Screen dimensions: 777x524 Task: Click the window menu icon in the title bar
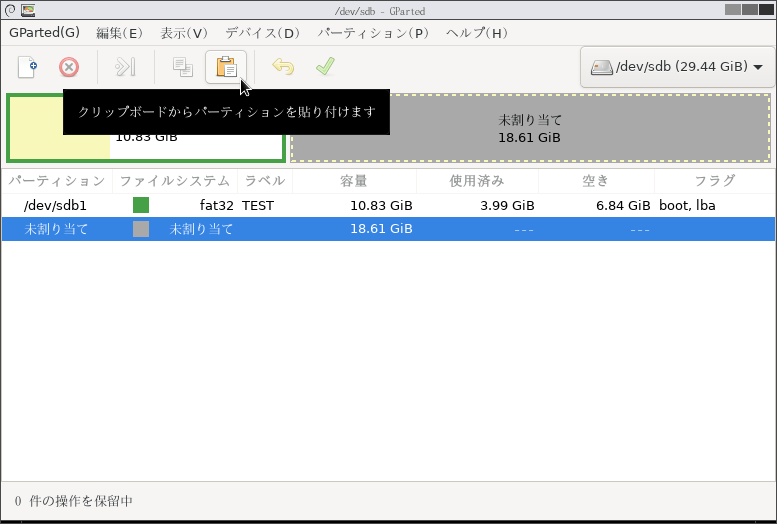tap(9, 10)
